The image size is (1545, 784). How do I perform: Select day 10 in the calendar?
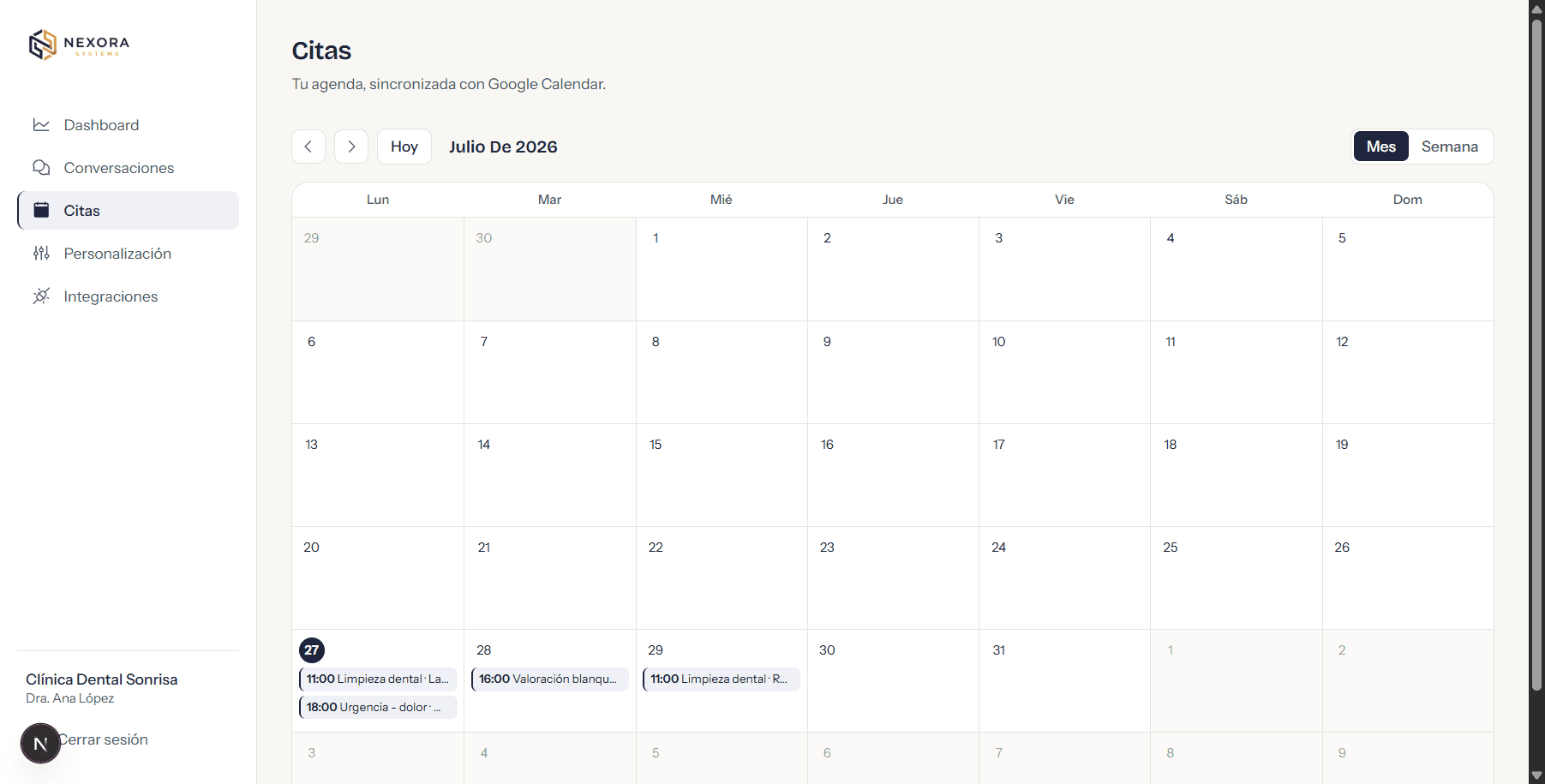[999, 342]
